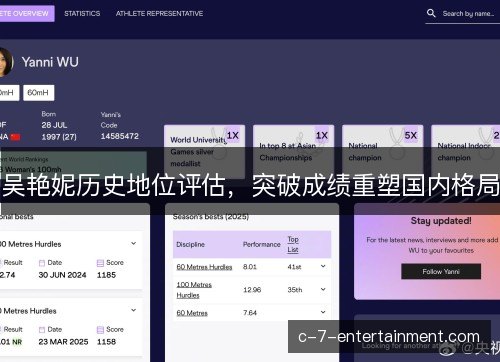Click the 23 MAR 2025 date value
Image resolution: width=500 pixels, height=362 pixels.
(63, 342)
